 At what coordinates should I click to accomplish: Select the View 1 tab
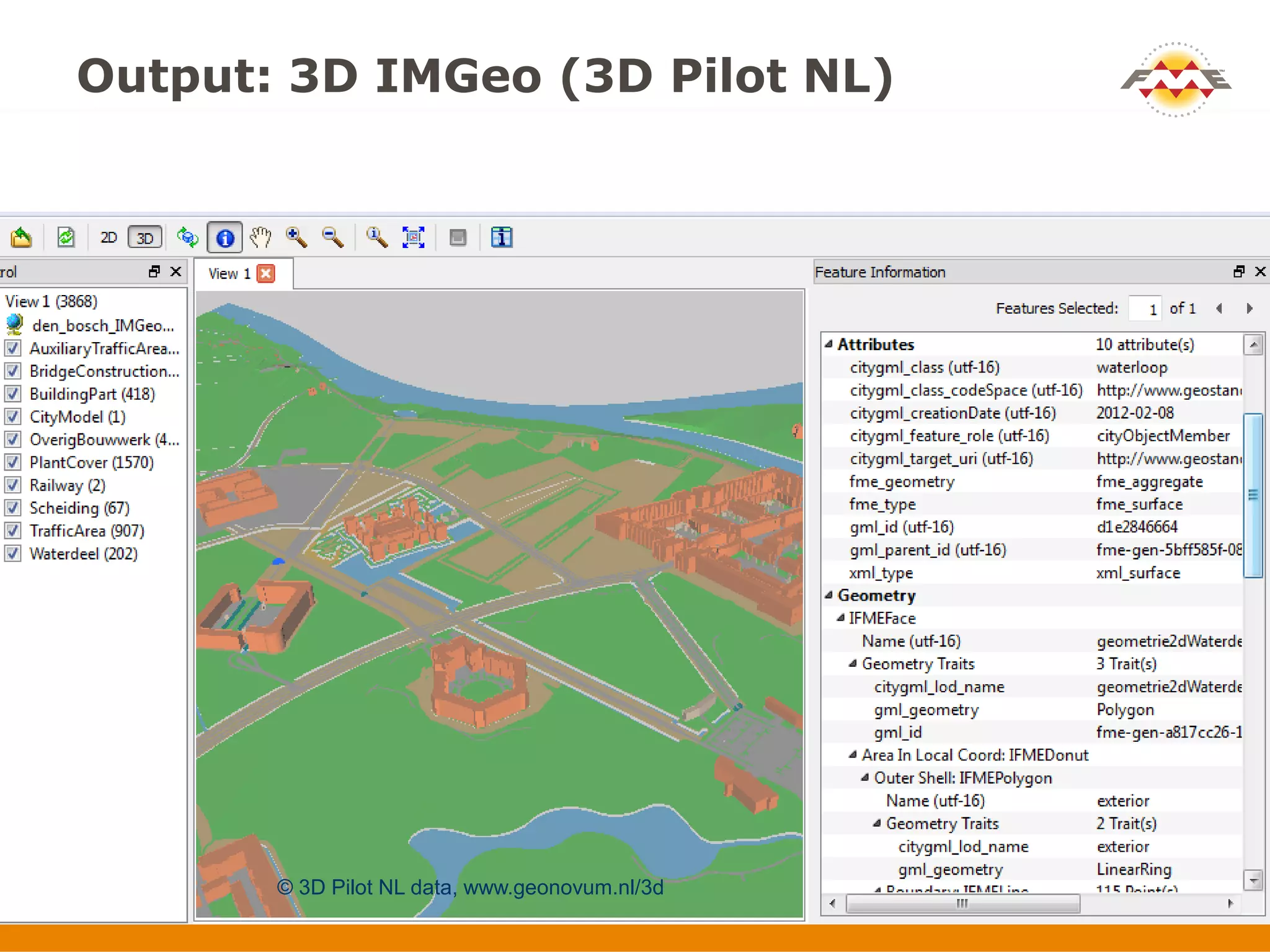click(x=242, y=273)
